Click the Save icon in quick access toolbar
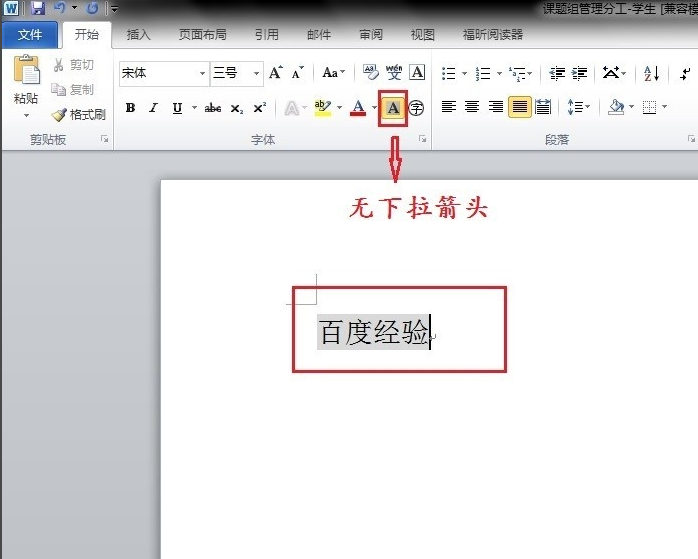This screenshot has width=698, height=559. [38, 8]
